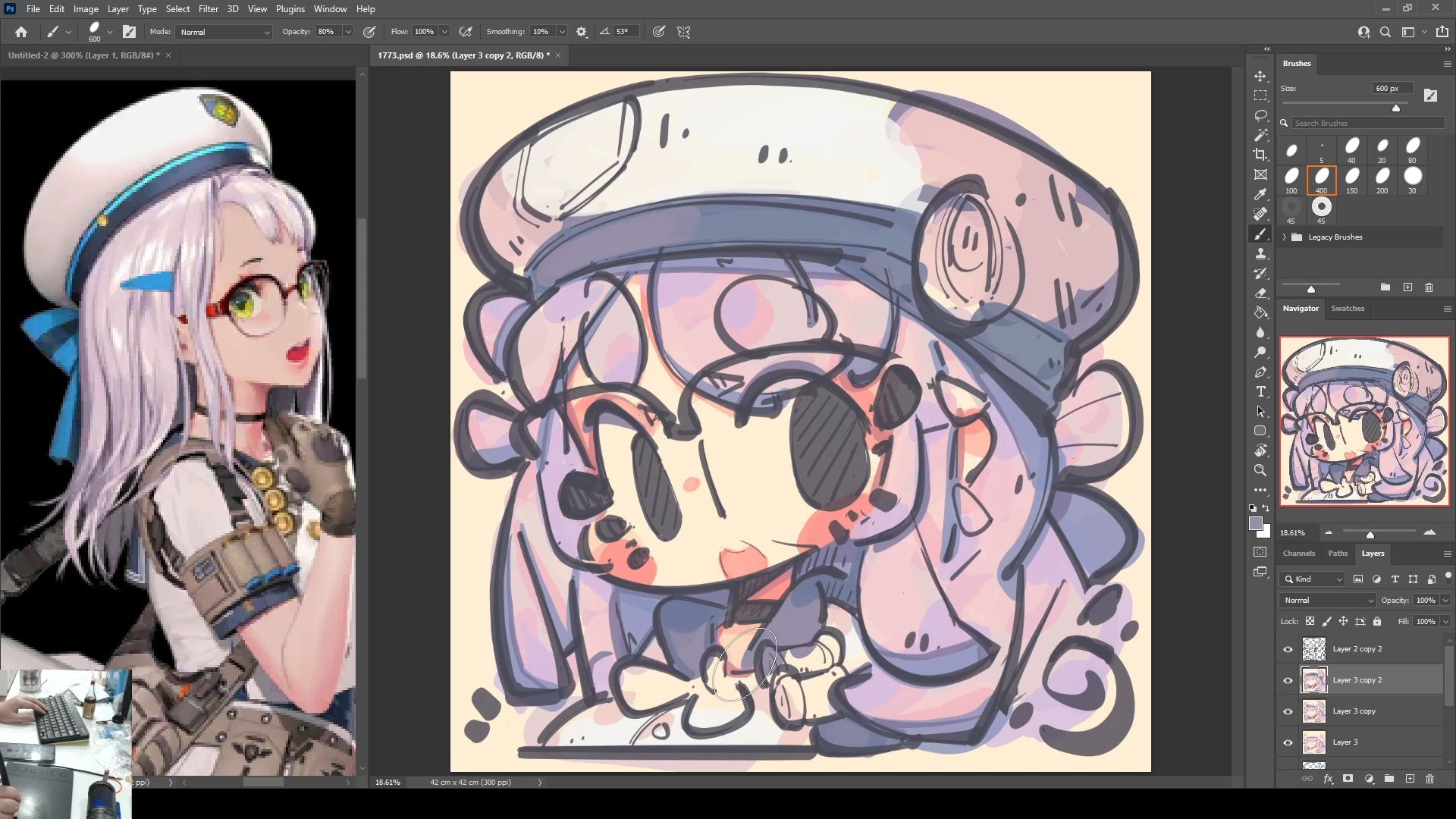Screen dimensions: 1456x819
Task: Select the Horizontal Type tool
Action: (1260, 392)
